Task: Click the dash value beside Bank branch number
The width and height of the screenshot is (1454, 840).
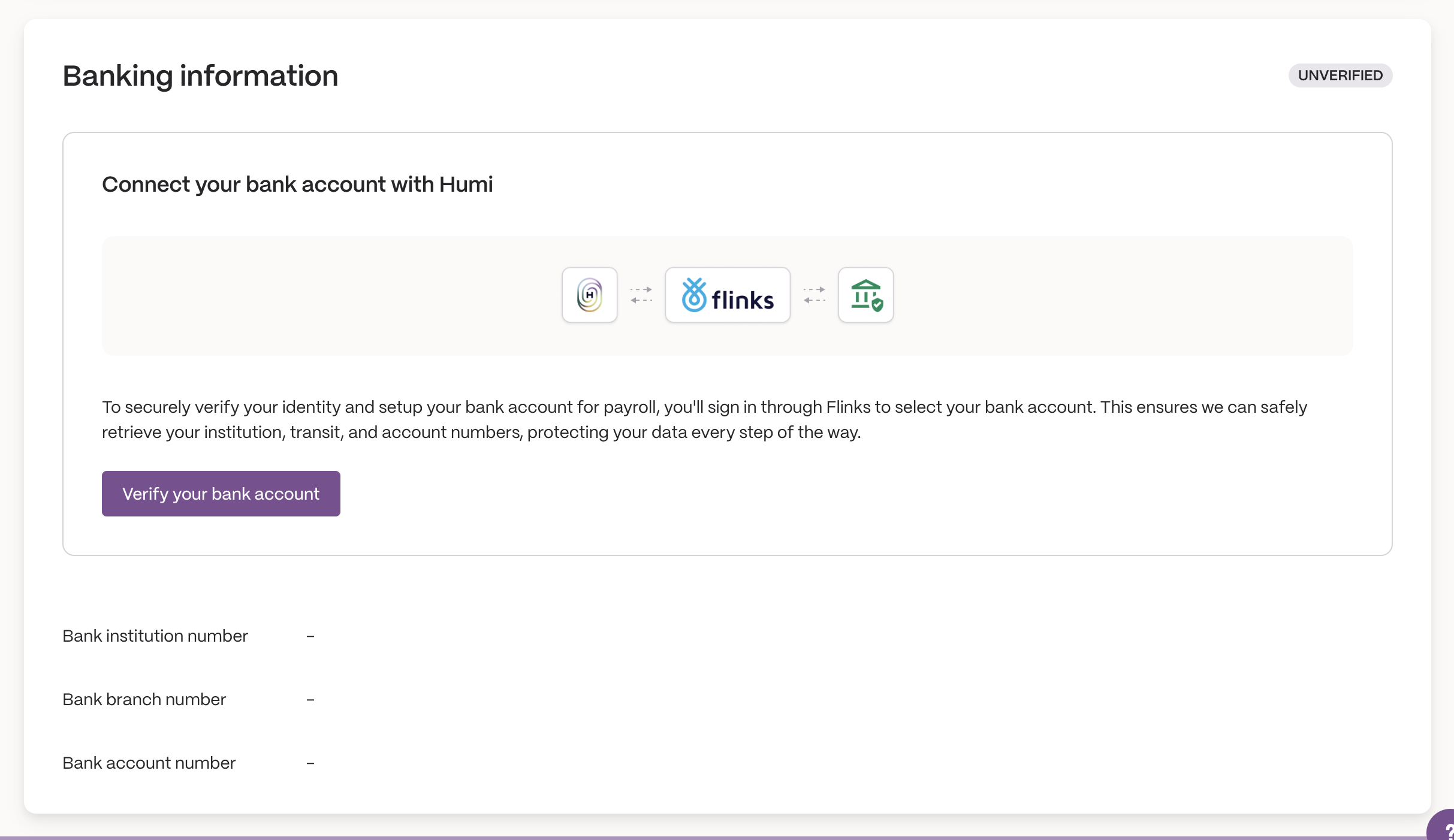Action: click(310, 700)
